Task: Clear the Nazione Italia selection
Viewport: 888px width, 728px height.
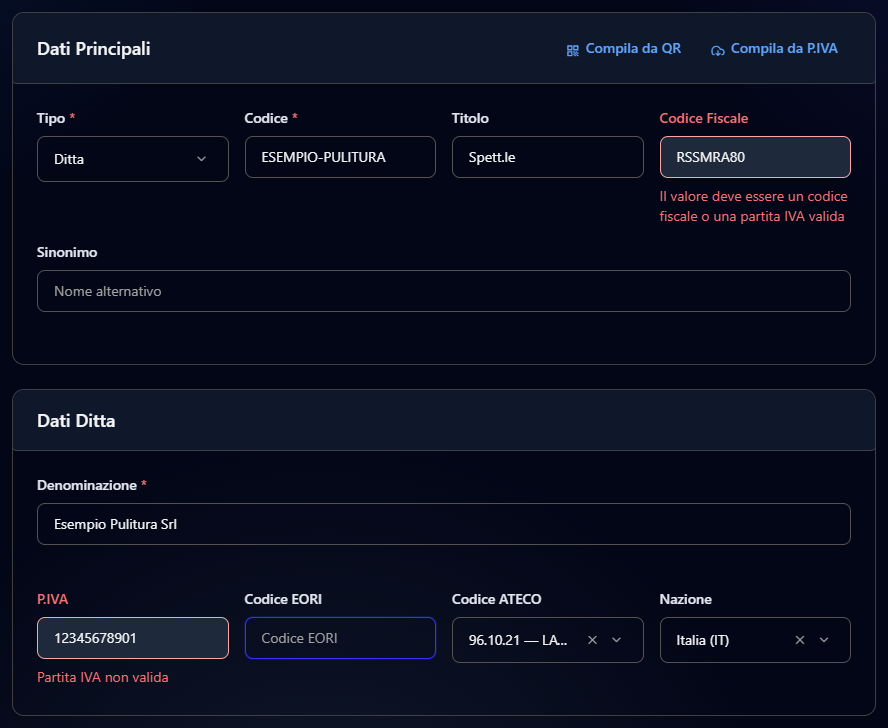Action: pos(800,640)
